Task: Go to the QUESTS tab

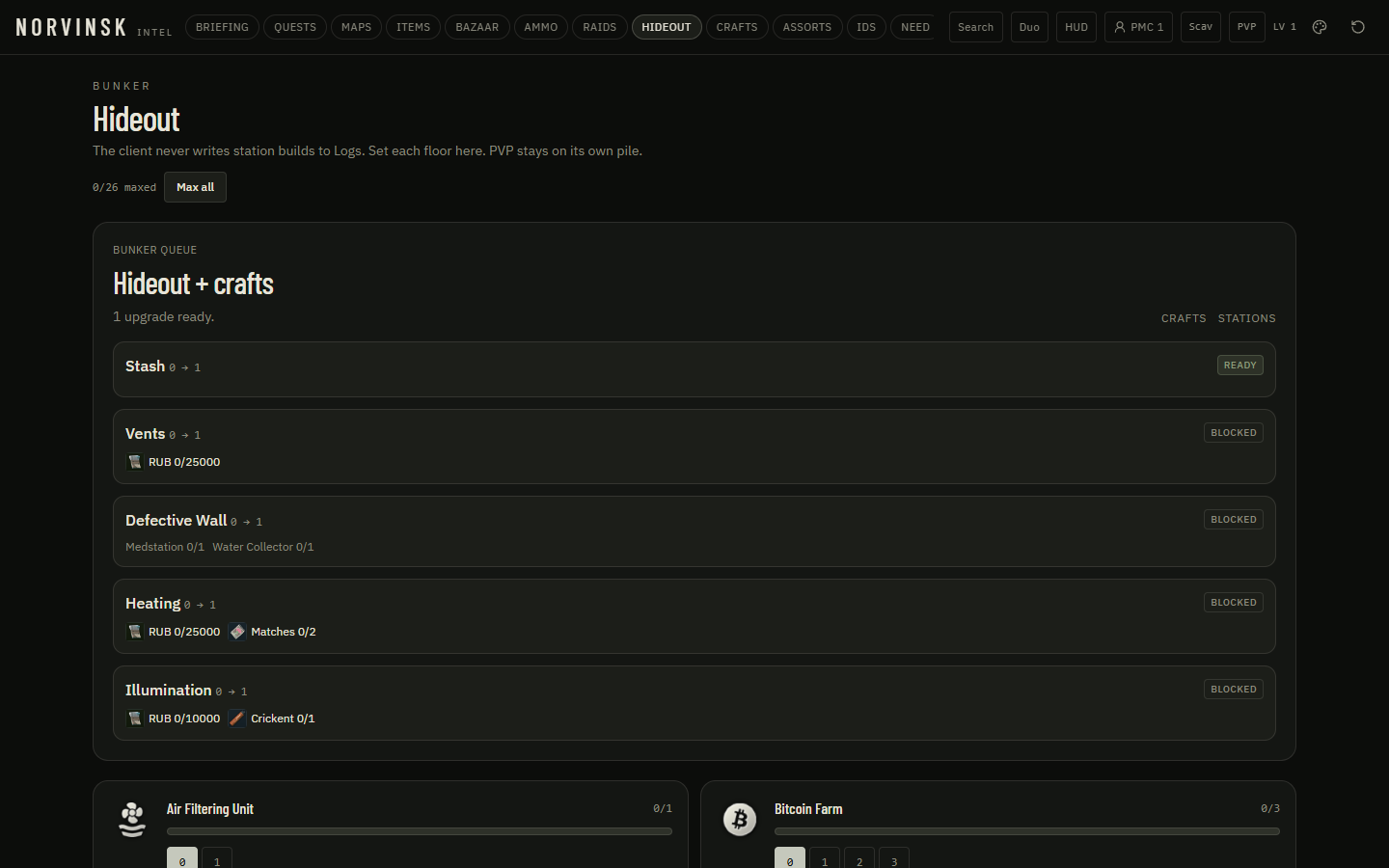Action: point(295,27)
